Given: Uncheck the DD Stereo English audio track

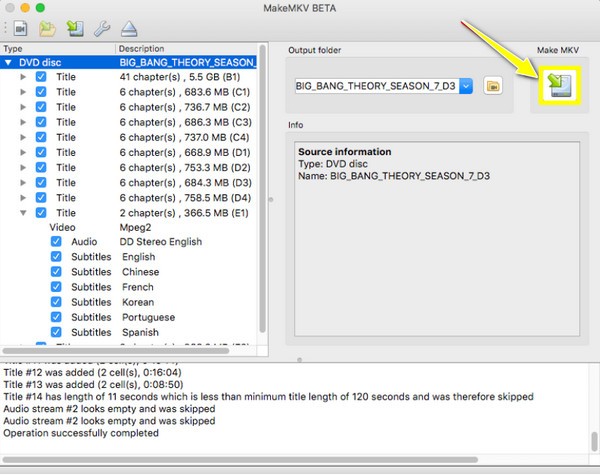Looking at the screenshot, I should click(56, 241).
